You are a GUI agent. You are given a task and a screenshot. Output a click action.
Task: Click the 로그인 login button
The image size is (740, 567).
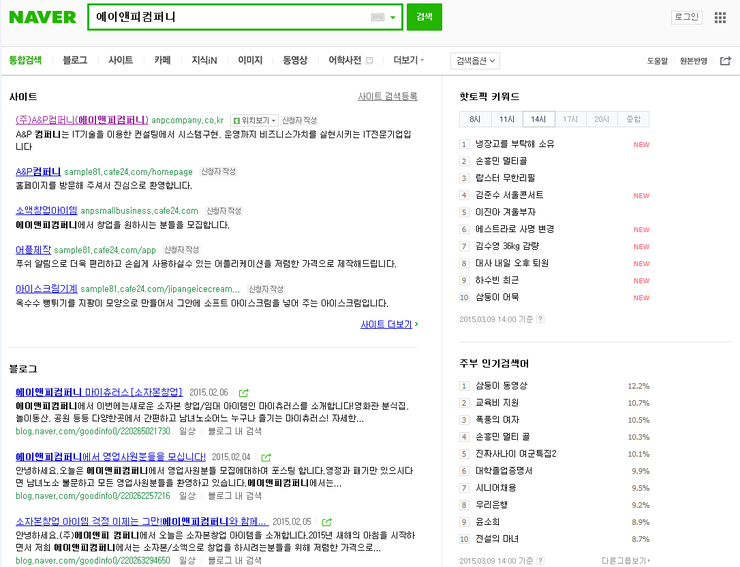(x=687, y=17)
